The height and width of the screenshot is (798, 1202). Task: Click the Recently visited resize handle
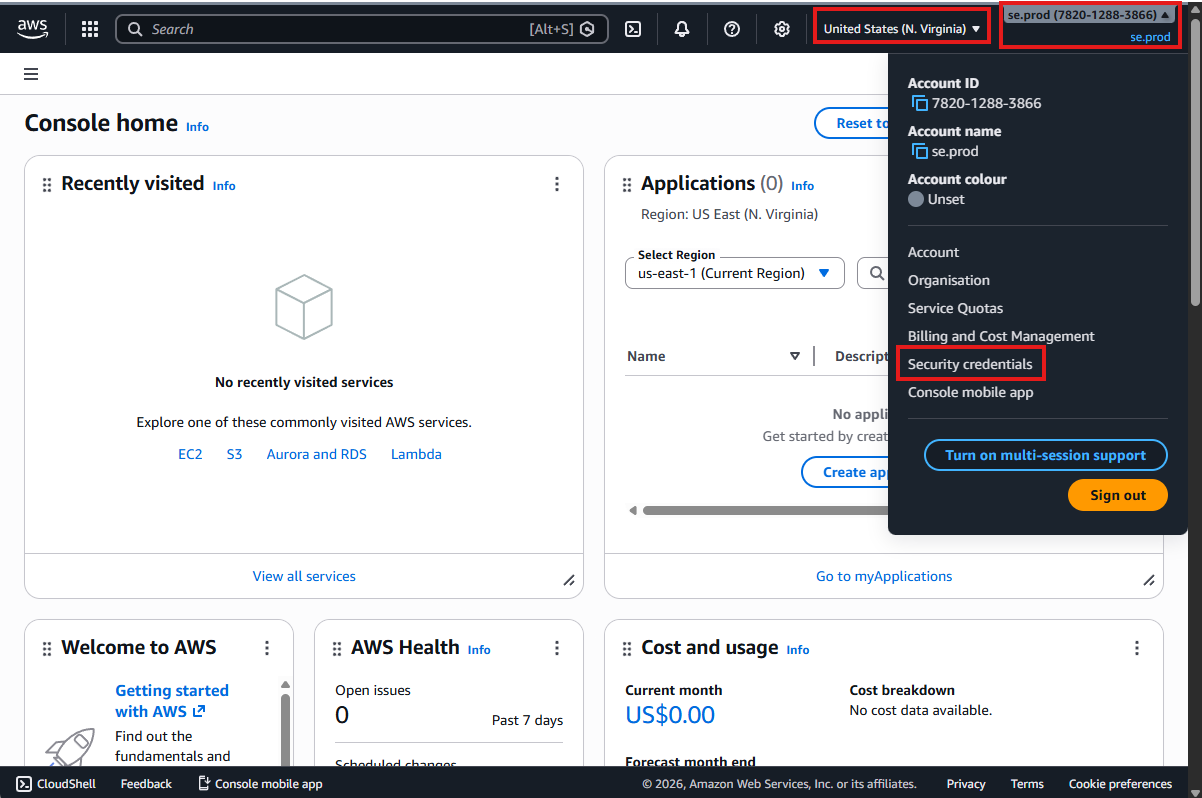click(569, 580)
